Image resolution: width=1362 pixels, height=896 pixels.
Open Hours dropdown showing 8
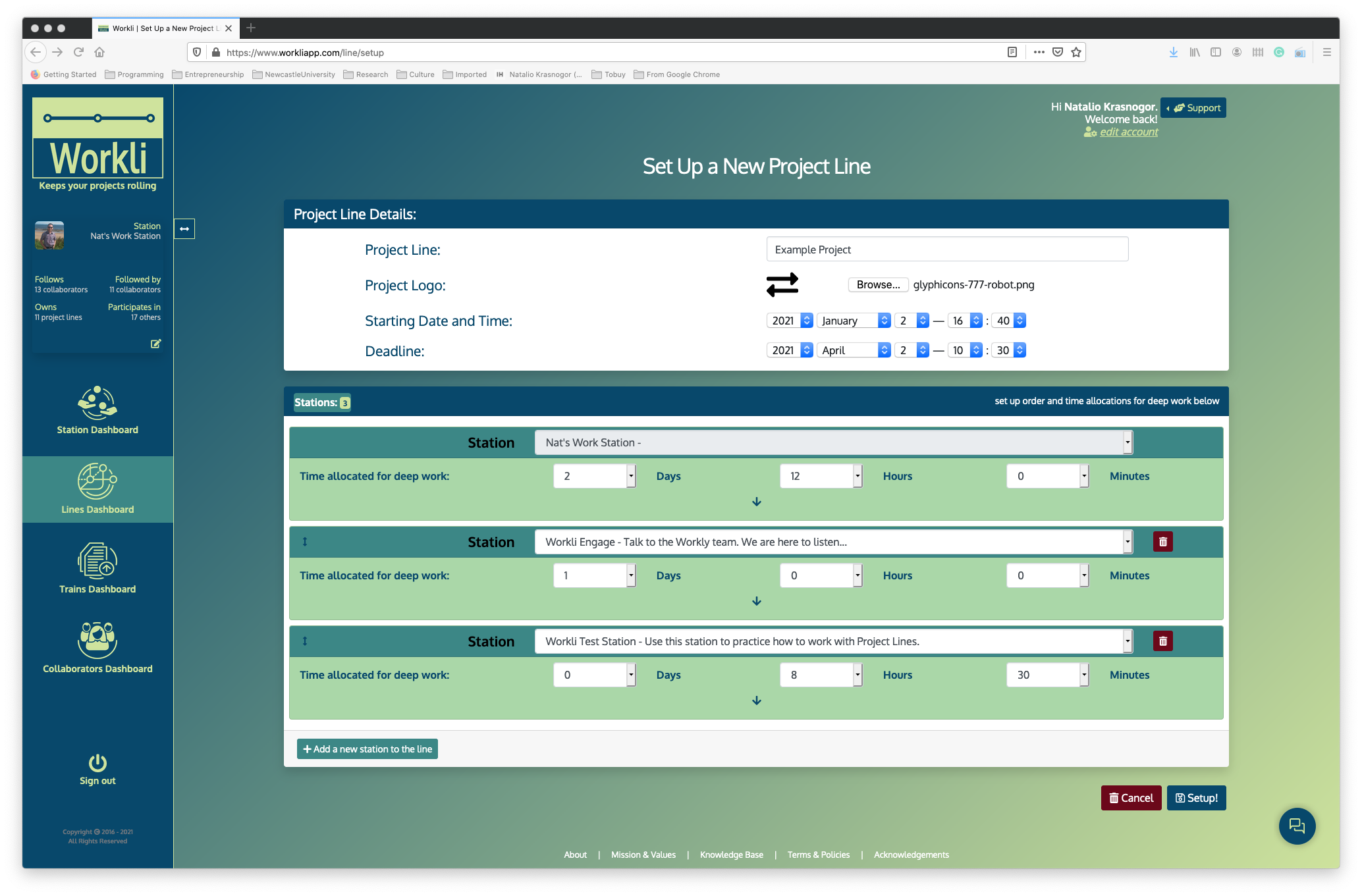tap(821, 675)
